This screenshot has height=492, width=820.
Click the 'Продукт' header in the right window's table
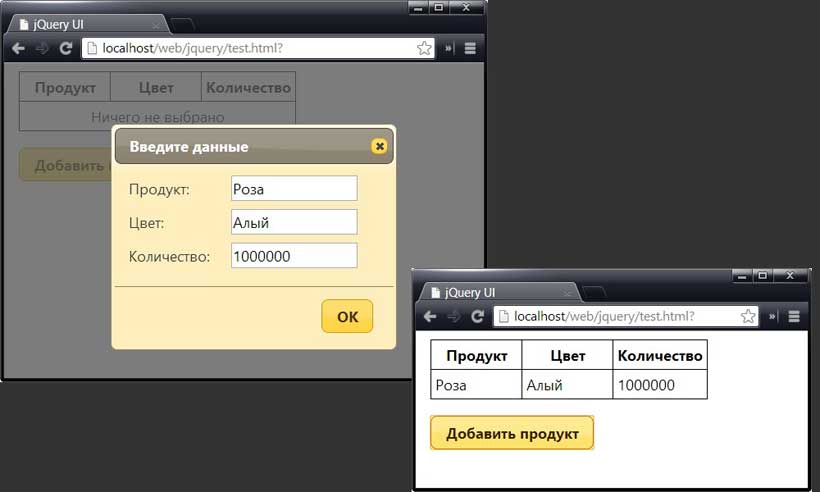pyautogui.click(x=476, y=356)
